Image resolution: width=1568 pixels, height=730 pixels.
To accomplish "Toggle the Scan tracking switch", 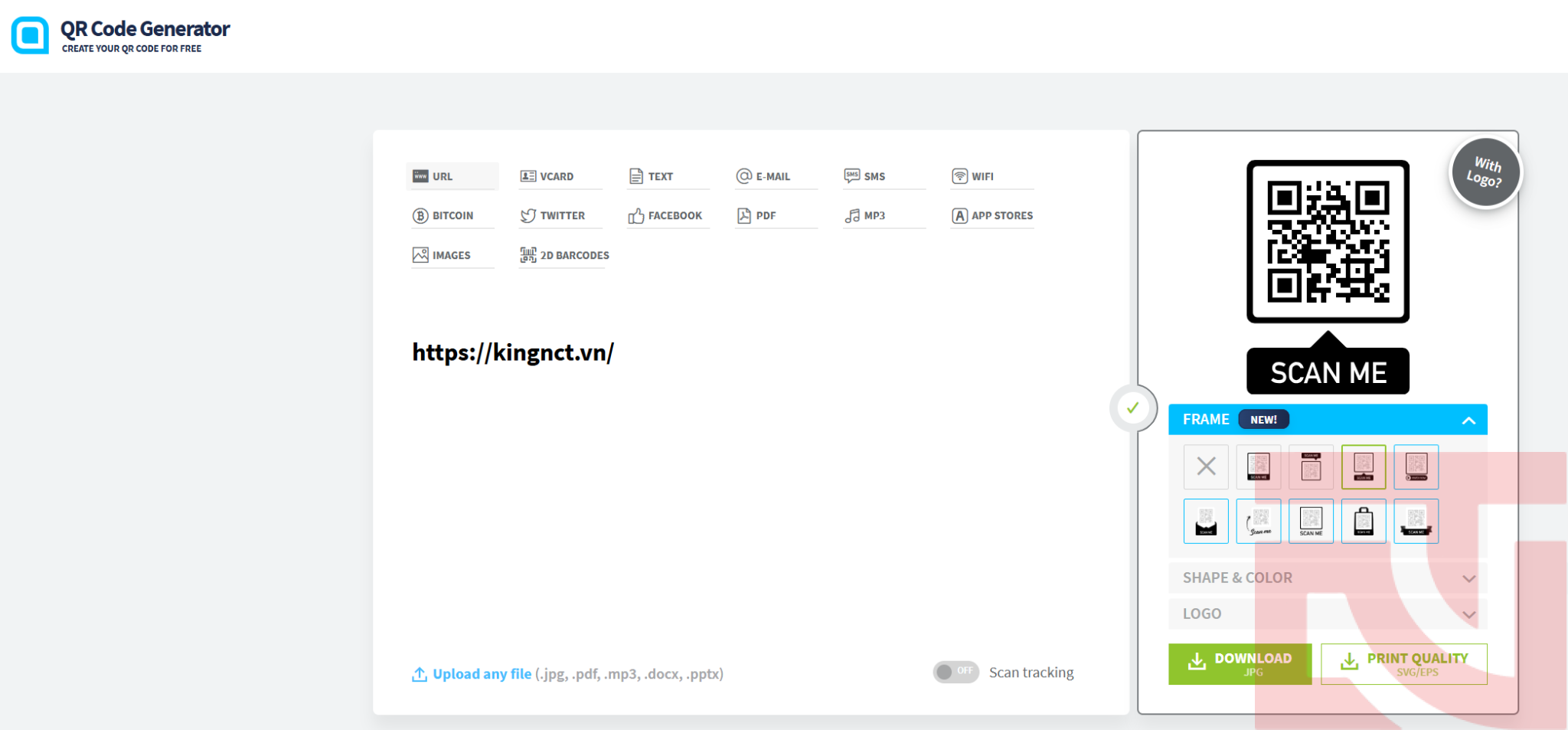I will (x=955, y=672).
